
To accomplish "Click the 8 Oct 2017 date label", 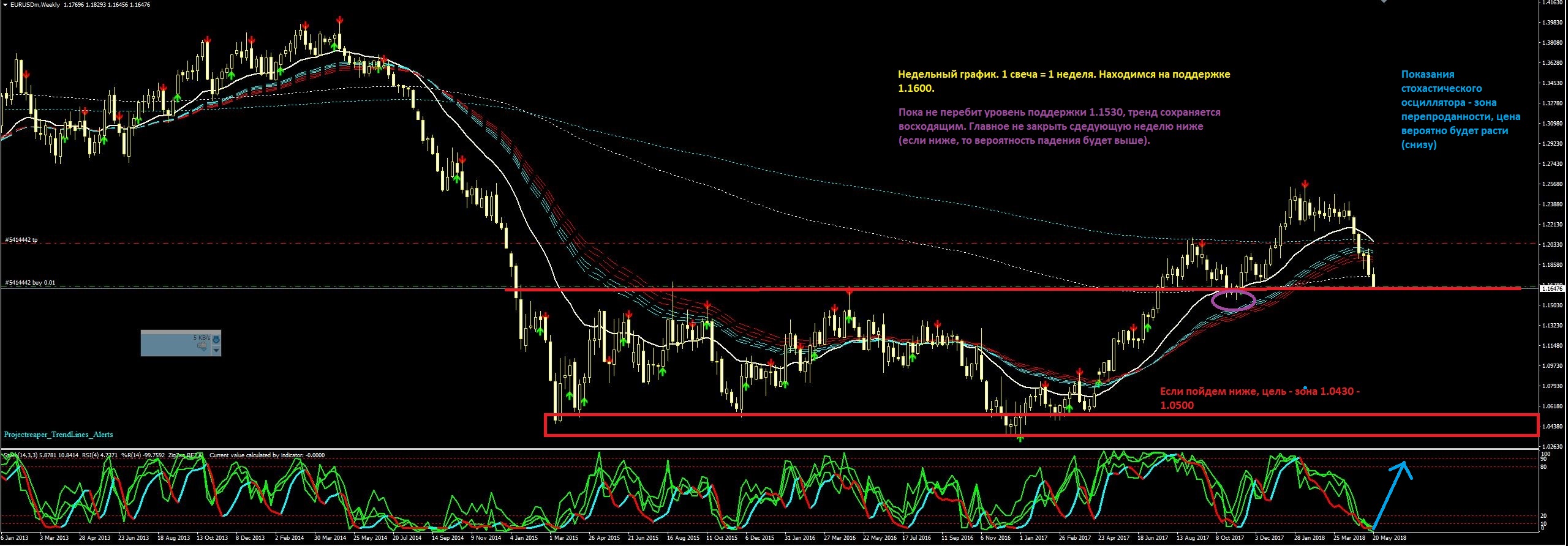I will coord(1229,538).
